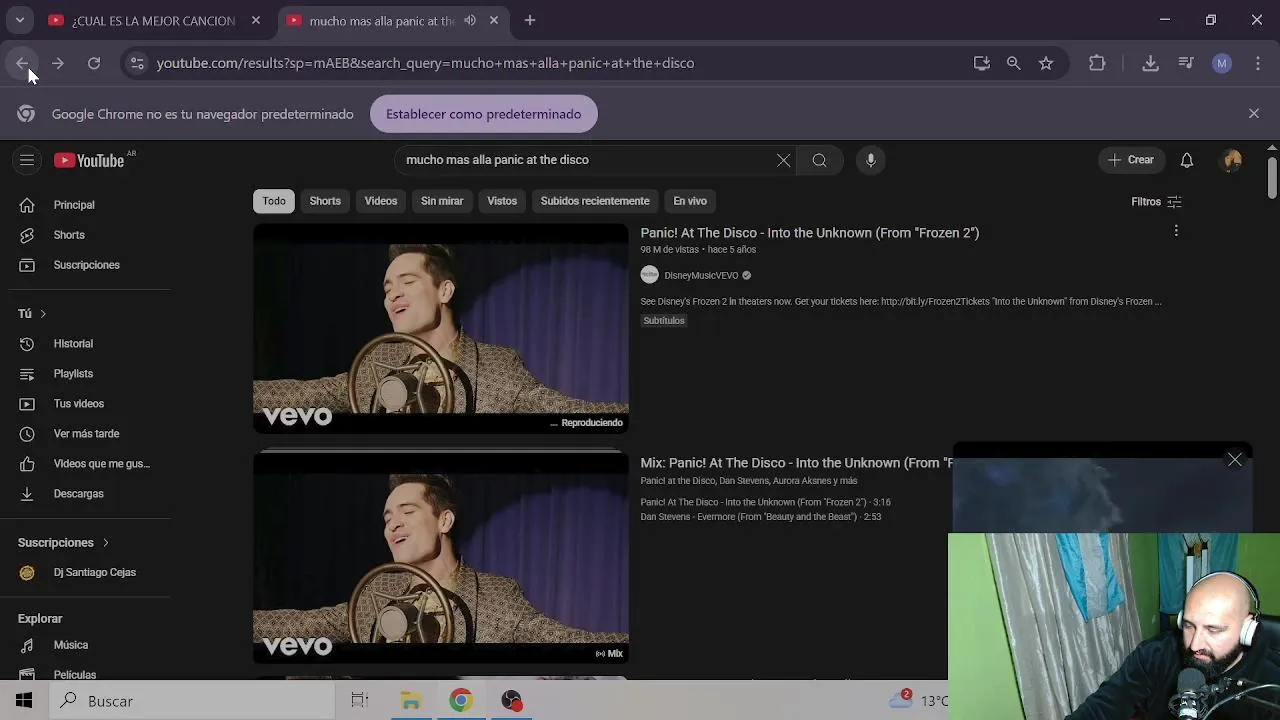
Task: Click Establecer como predeterminado button
Action: coord(483,114)
